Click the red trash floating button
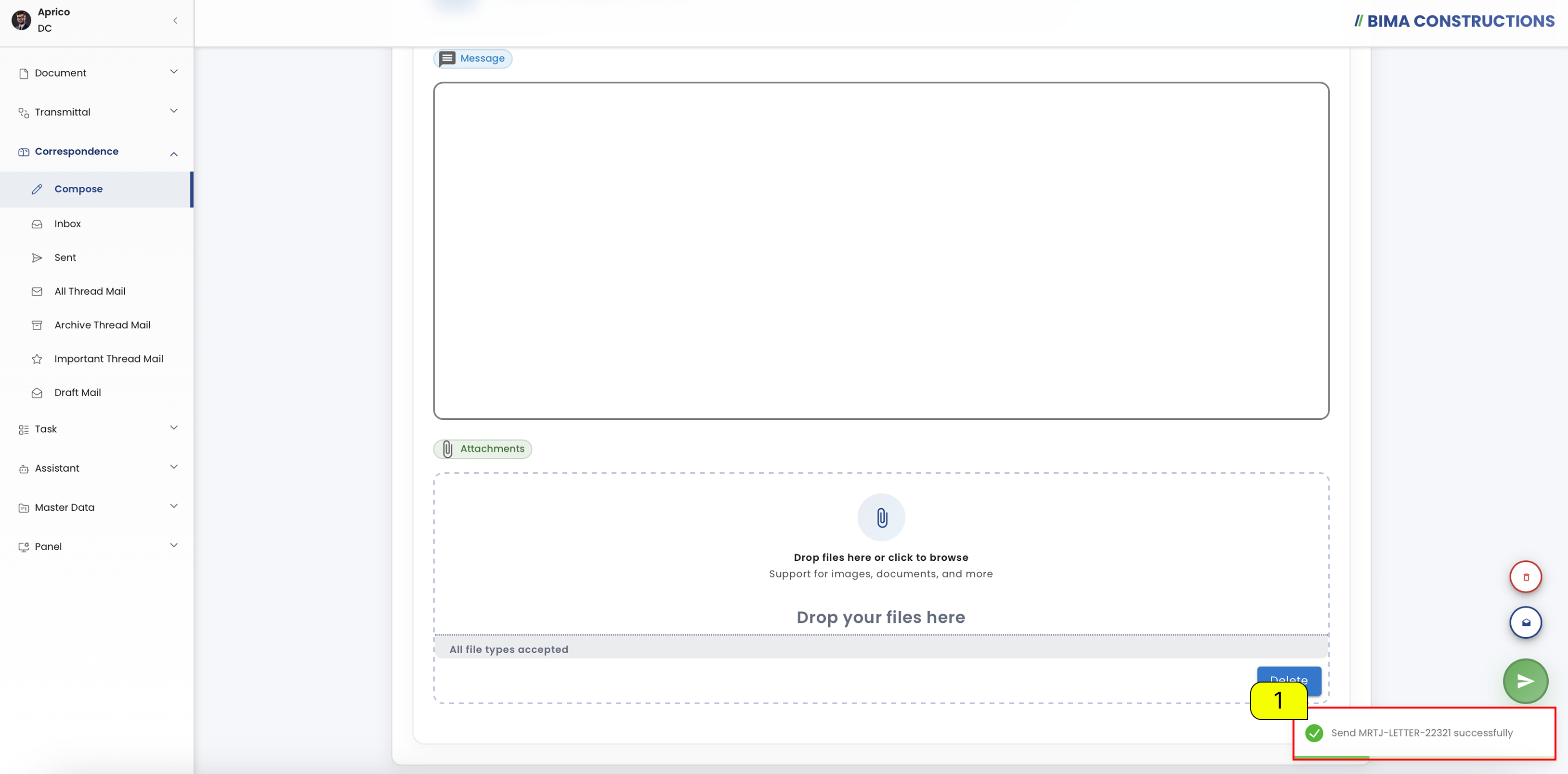This screenshot has height=774, width=1568. (1526, 577)
